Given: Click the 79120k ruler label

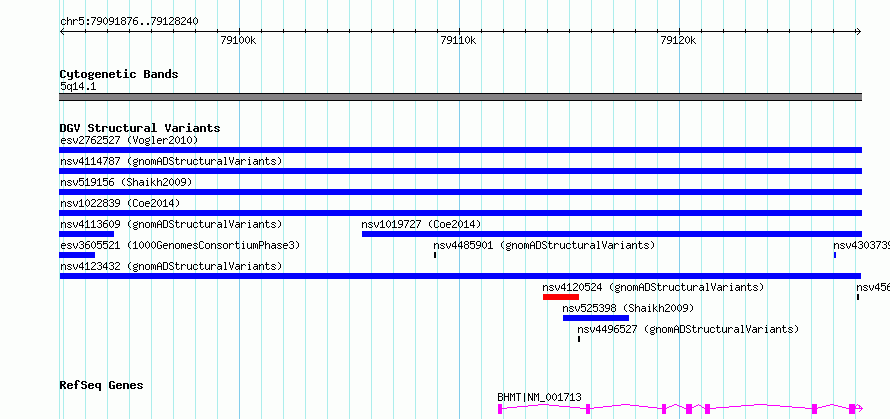Looking at the screenshot, I should click(x=678, y=40).
